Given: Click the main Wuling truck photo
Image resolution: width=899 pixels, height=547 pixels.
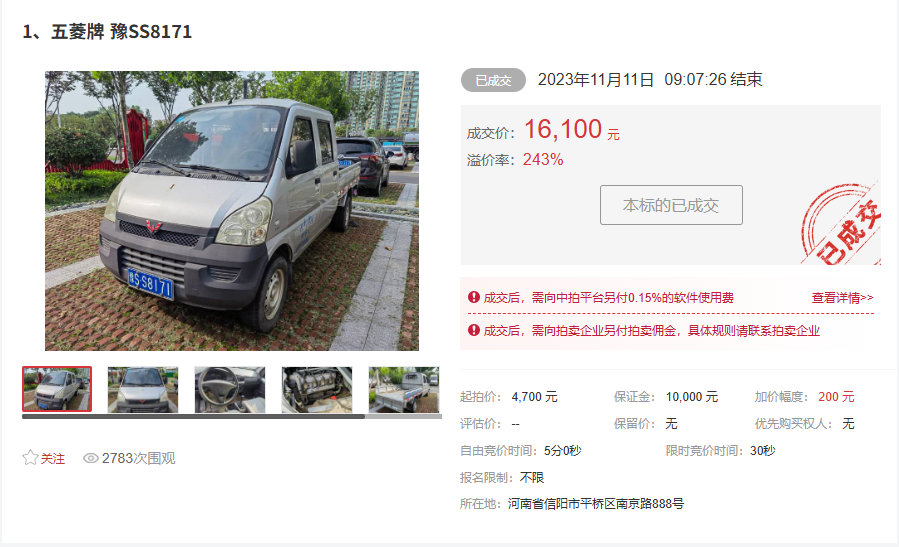Looking at the screenshot, I should 232,210.
